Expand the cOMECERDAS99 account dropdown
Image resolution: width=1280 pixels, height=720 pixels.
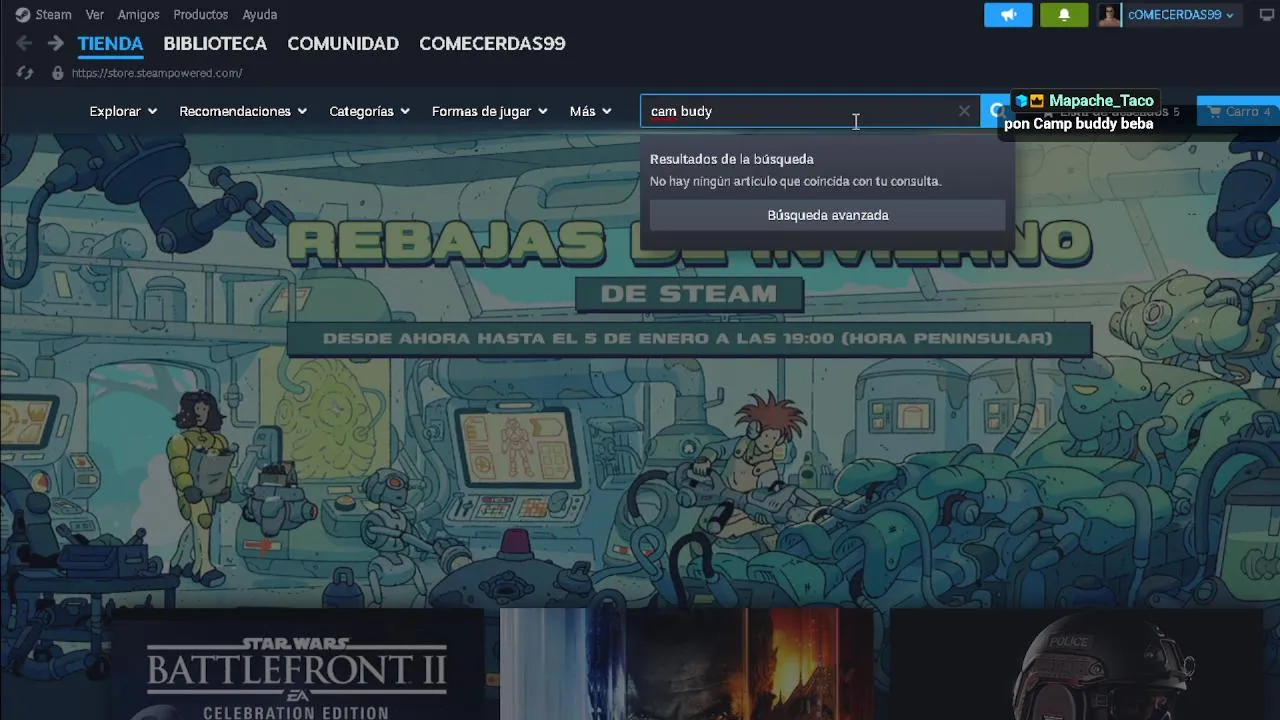click(1180, 15)
